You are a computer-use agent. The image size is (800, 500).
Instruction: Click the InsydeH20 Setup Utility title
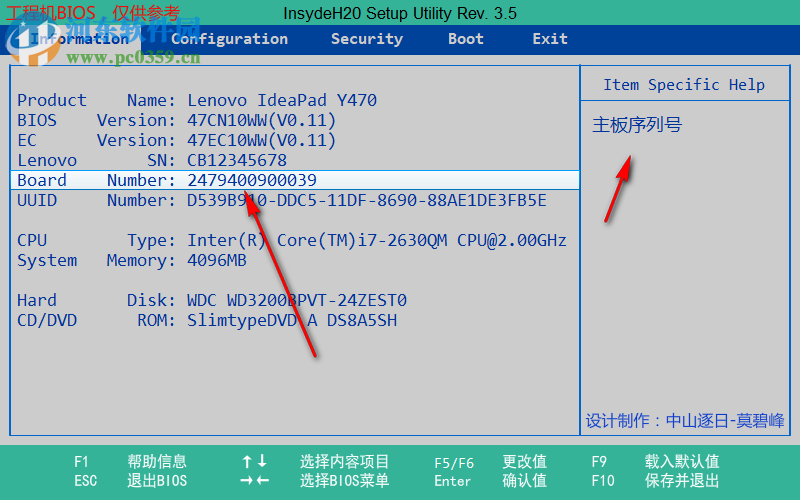tap(400, 13)
